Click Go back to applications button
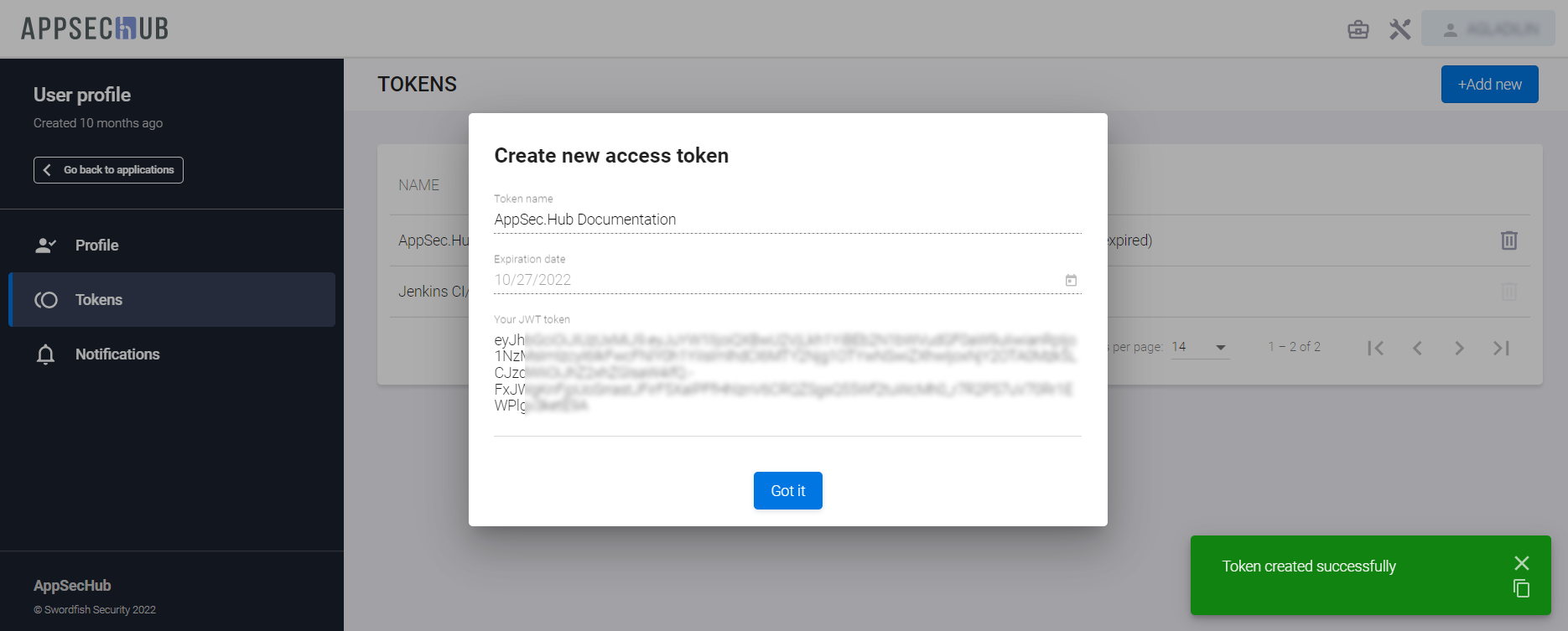This screenshot has width=1568, height=631. [108, 170]
